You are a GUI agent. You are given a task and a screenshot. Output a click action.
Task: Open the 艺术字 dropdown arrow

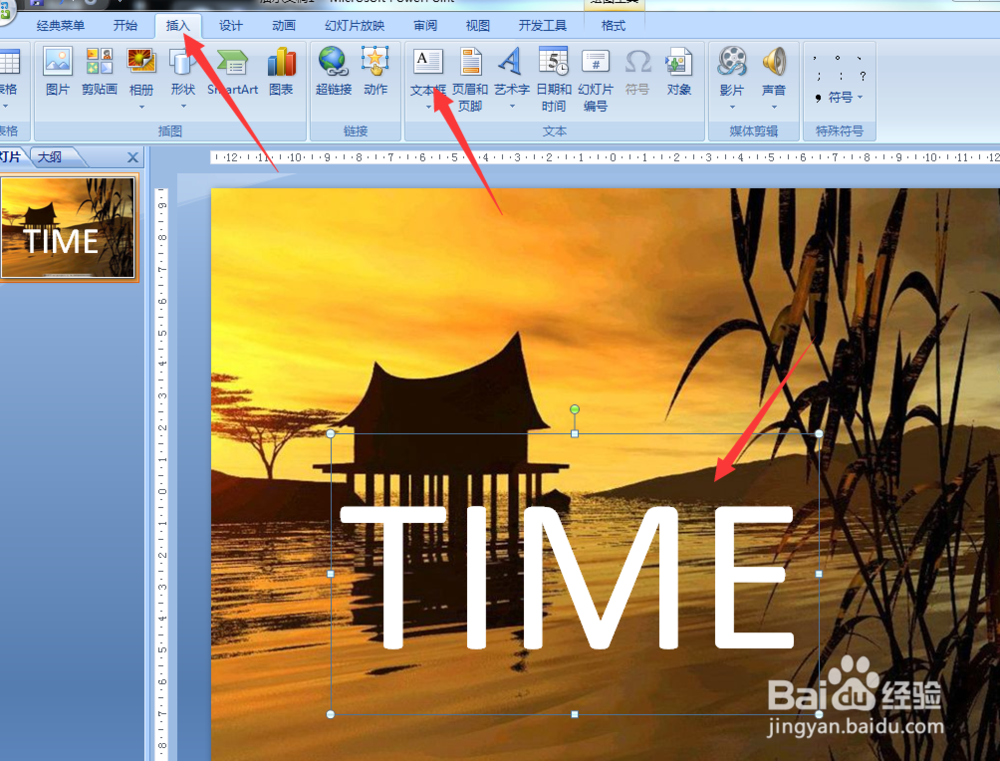click(x=511, y=106)
